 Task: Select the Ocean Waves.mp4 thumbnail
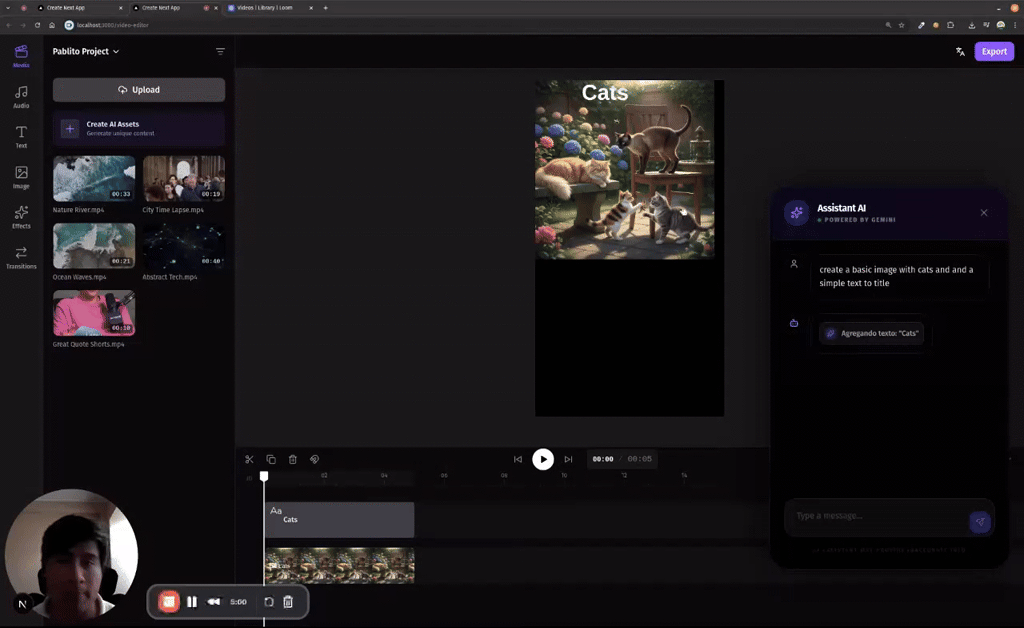click(x=94, y=245)
